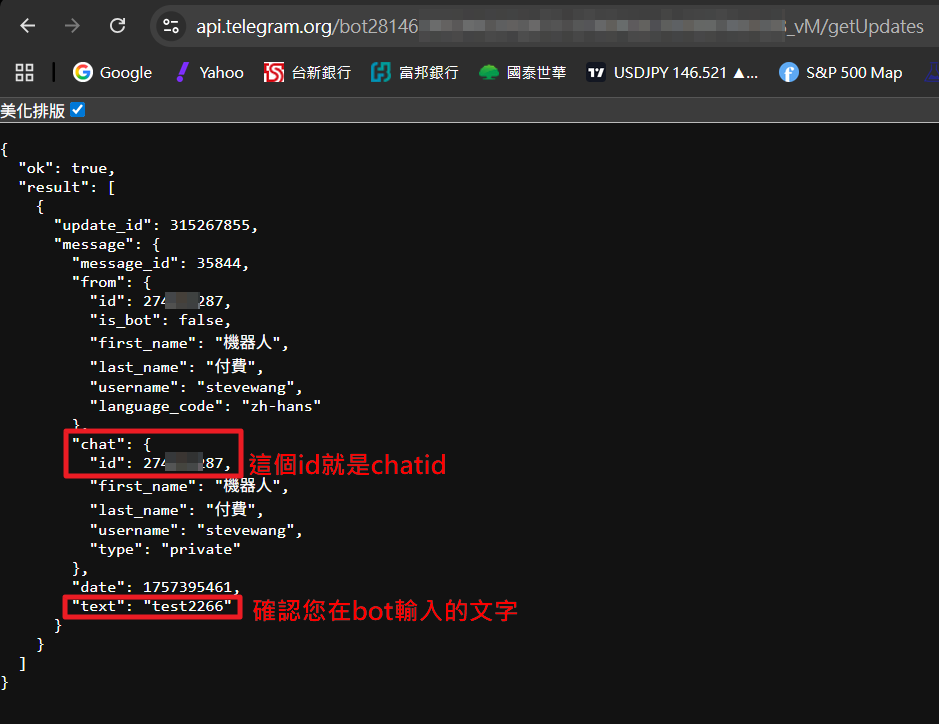Open the USDJPY 146.521 bookmark
This screenshot has width=939, height=724.
672,72
